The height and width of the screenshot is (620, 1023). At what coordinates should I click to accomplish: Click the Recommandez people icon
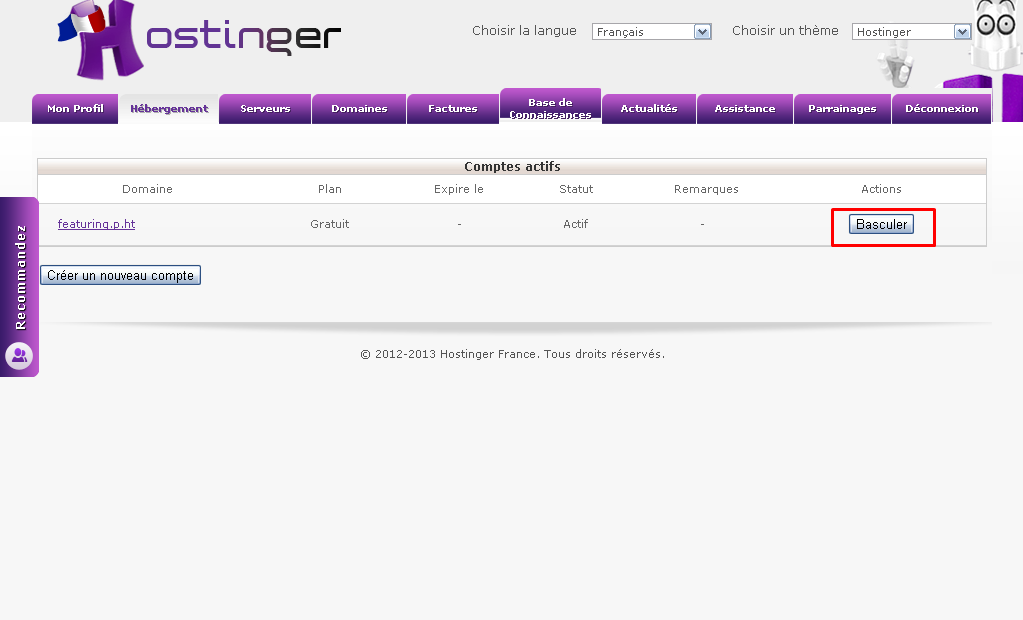tap(19, 356)
